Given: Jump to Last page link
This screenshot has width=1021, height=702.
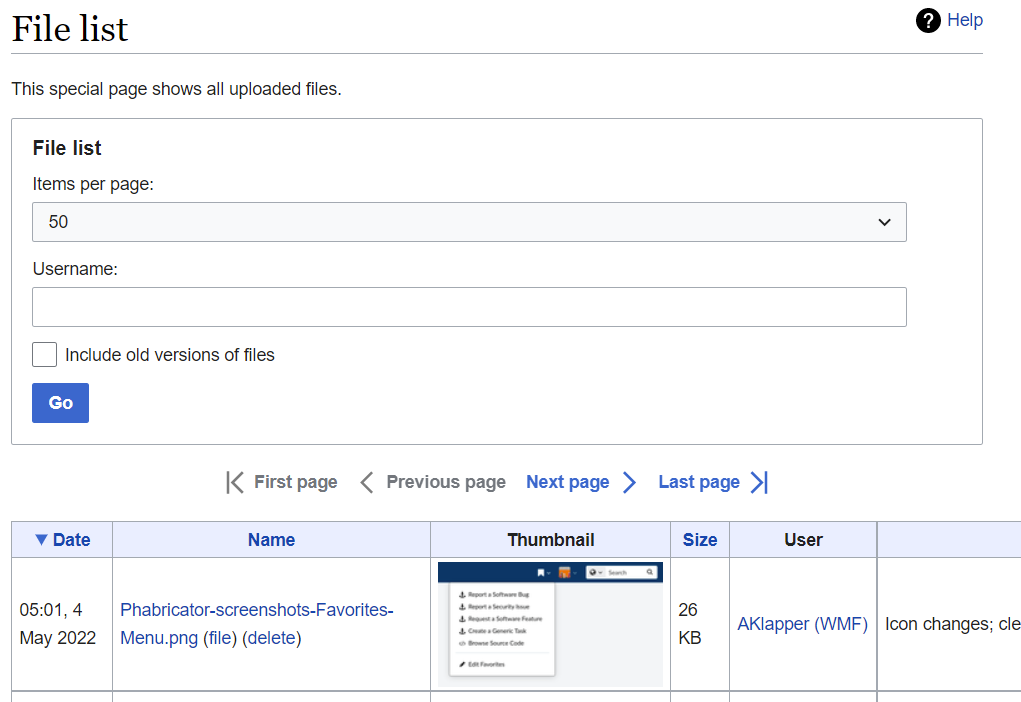Looking at the screenshot, I should [x=698, y=482].
